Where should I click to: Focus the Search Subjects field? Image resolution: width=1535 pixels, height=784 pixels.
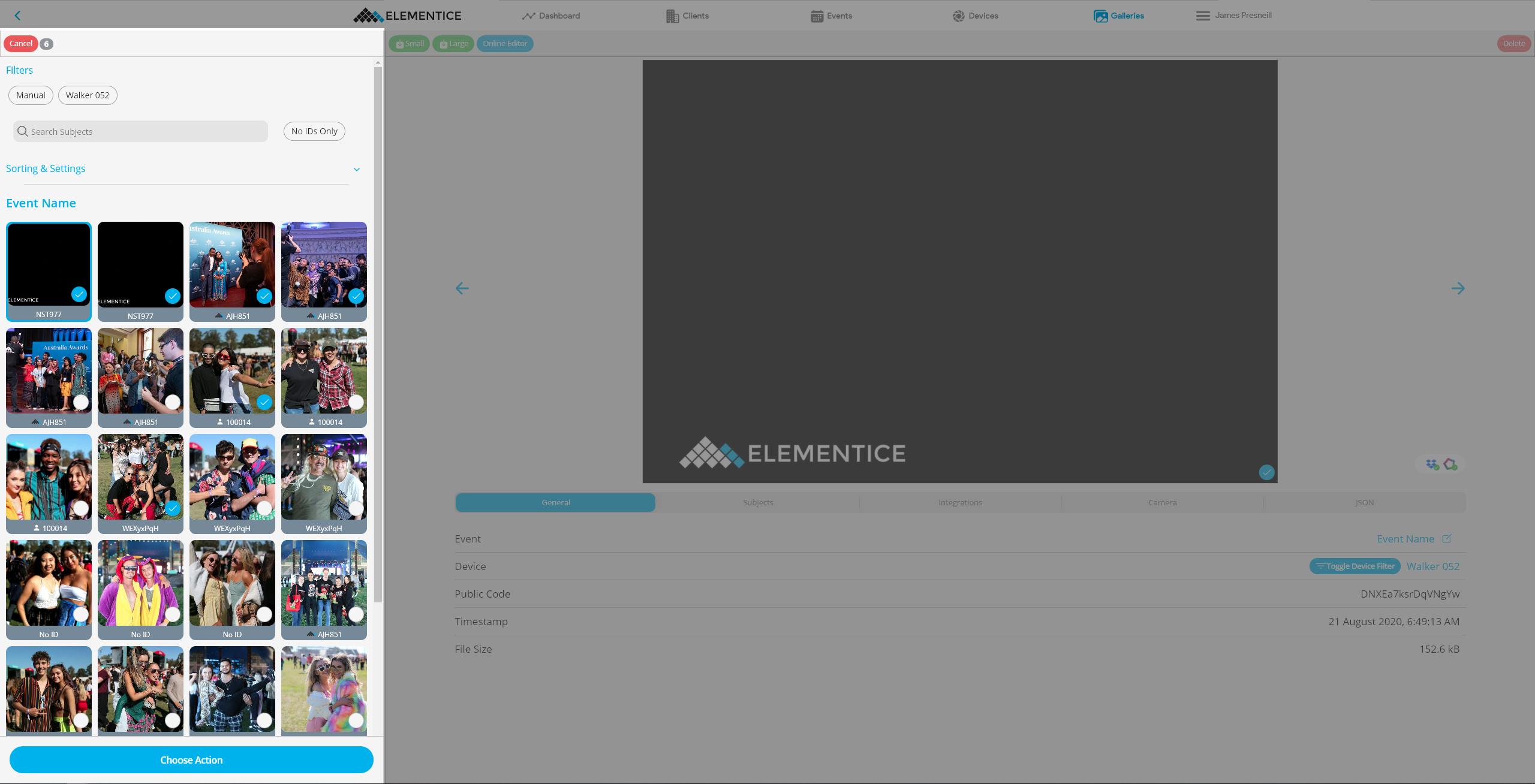[x=140, y=131]
